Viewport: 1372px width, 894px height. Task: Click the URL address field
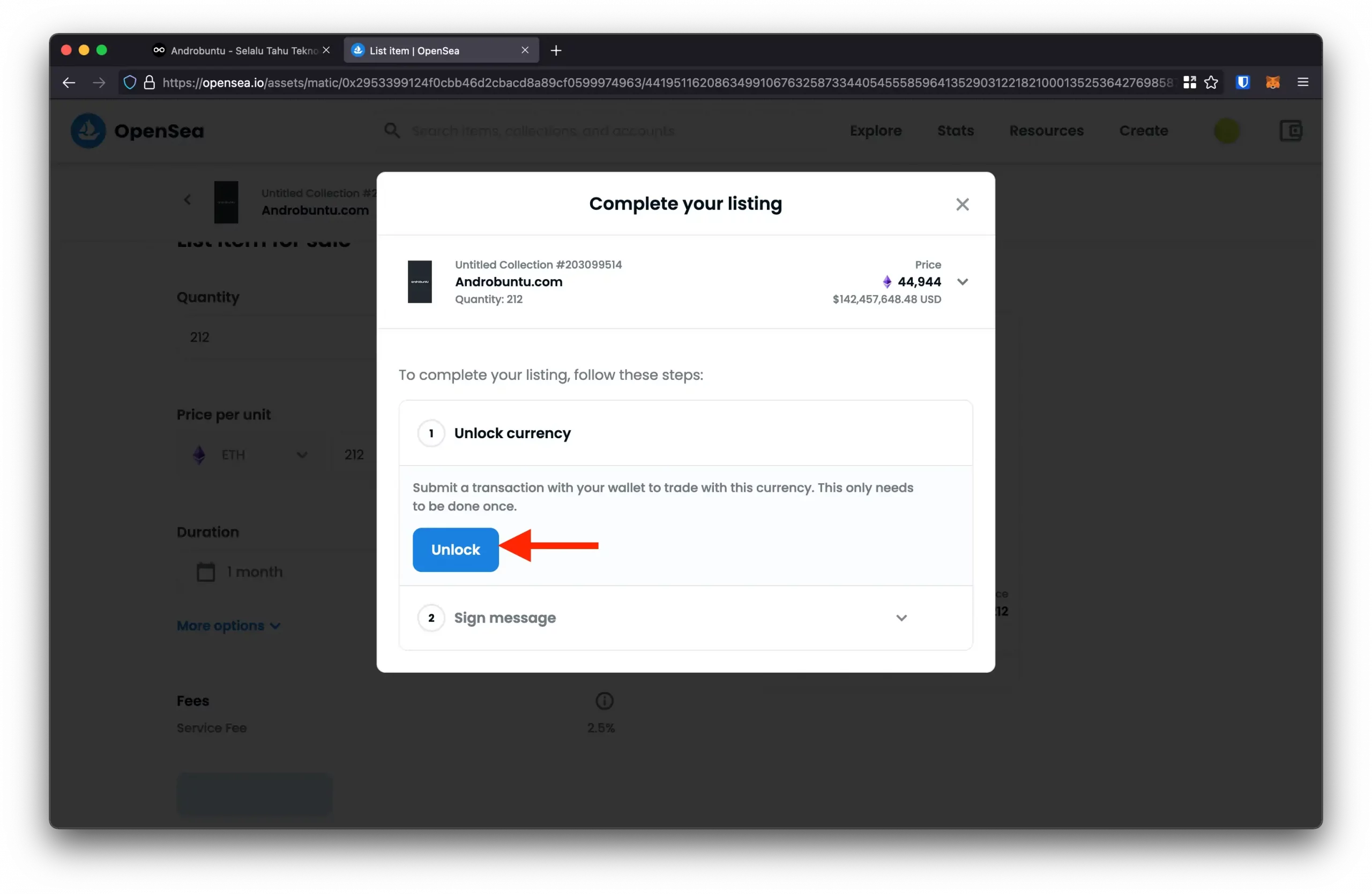(x=663, y=83)
